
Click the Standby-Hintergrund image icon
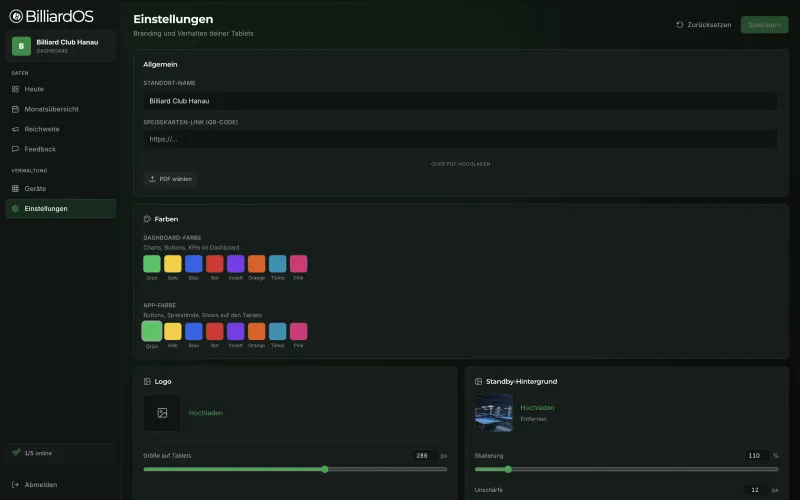[478, 381]
